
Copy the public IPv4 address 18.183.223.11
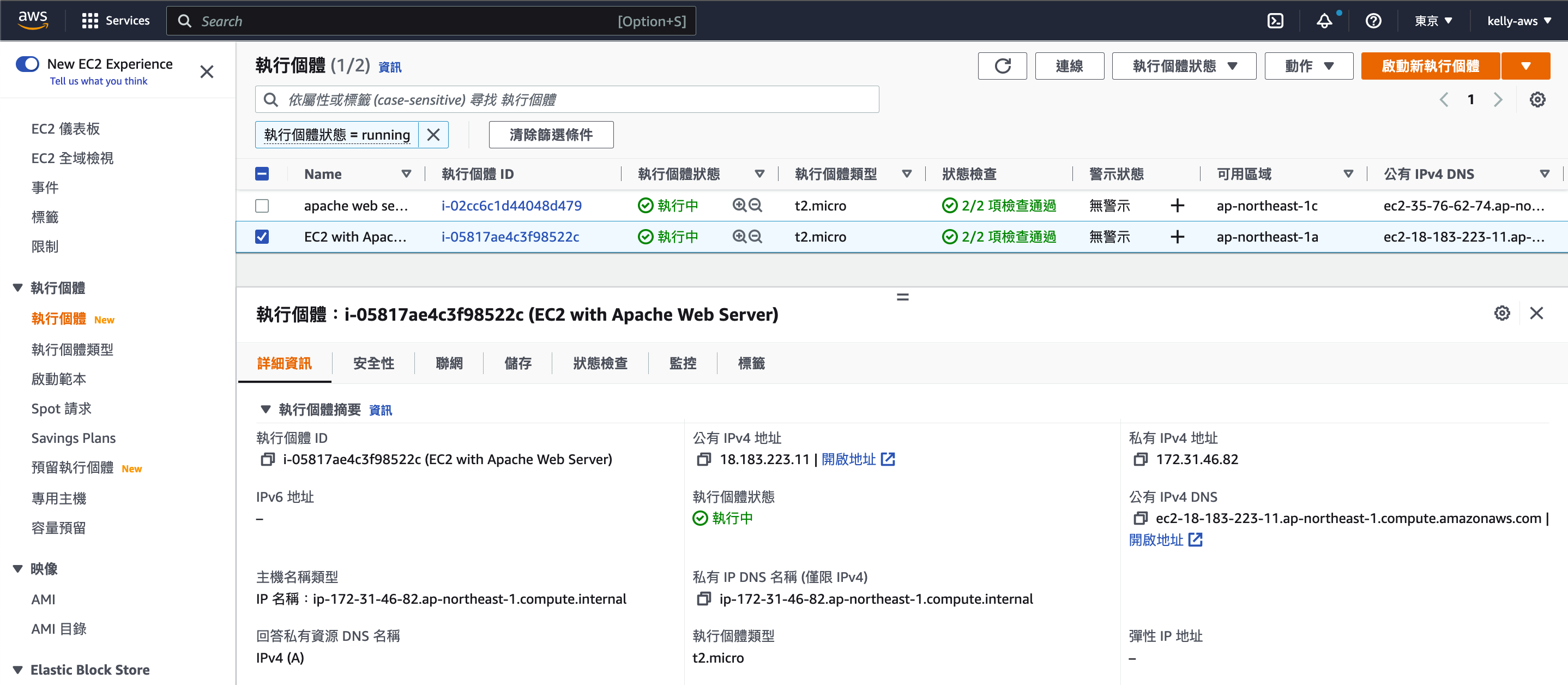[x=704, y=459]
